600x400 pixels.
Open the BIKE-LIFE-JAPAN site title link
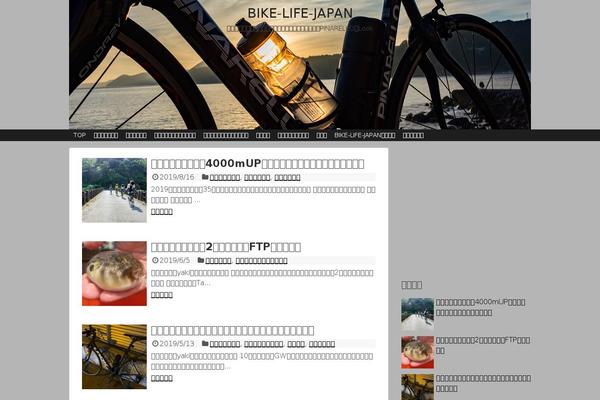pos(300,13)
